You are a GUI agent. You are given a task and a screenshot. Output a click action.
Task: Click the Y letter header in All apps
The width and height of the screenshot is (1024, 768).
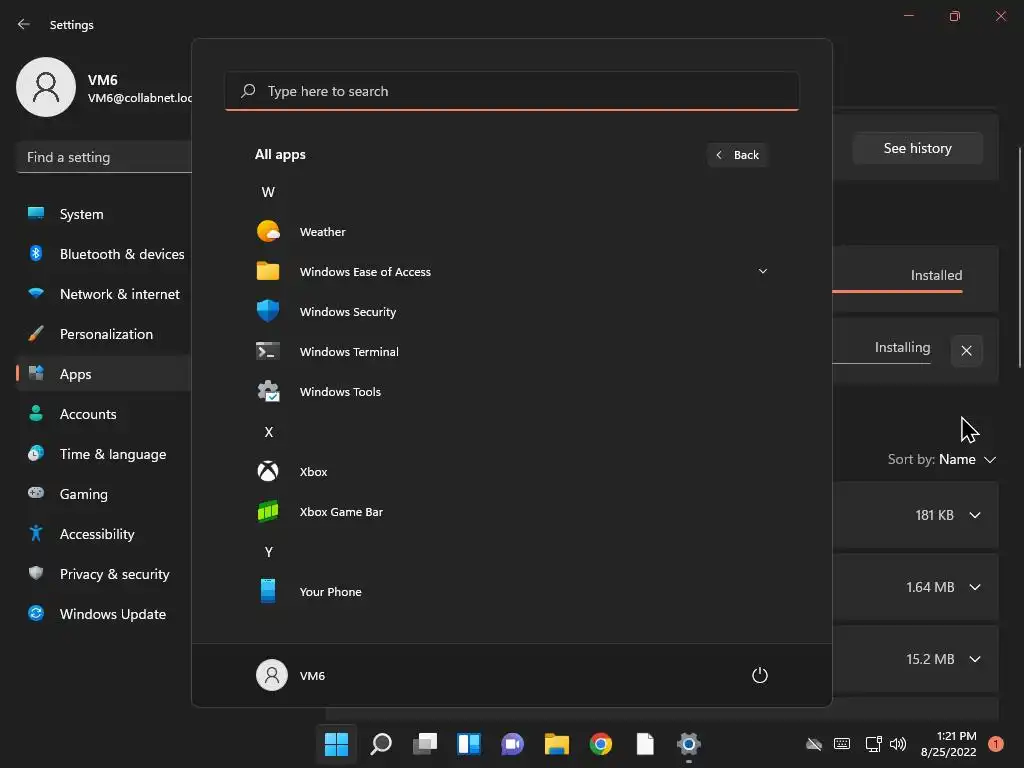coord(268,552)
